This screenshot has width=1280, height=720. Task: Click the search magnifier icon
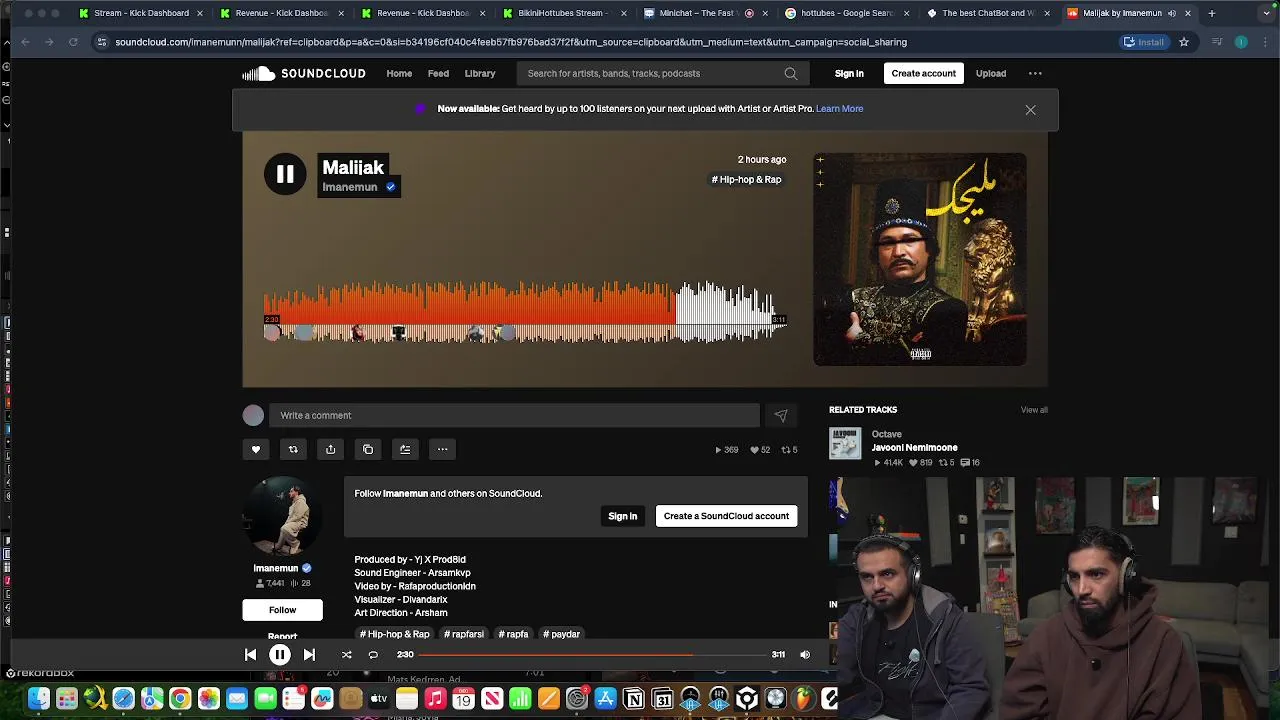(x=791, y=73)
